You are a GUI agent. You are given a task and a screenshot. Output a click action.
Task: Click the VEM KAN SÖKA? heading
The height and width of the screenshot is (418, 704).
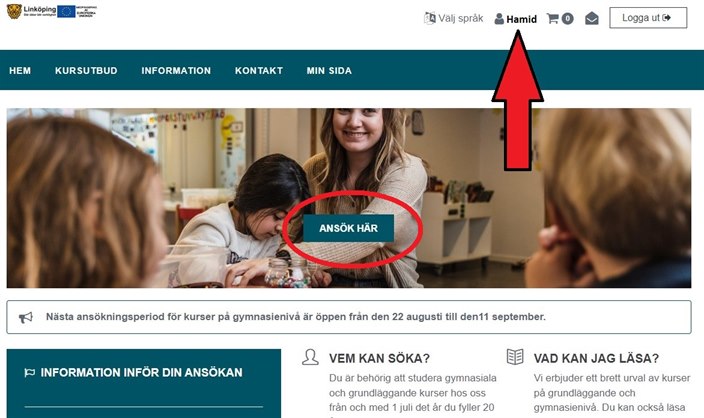pos(379,358)
